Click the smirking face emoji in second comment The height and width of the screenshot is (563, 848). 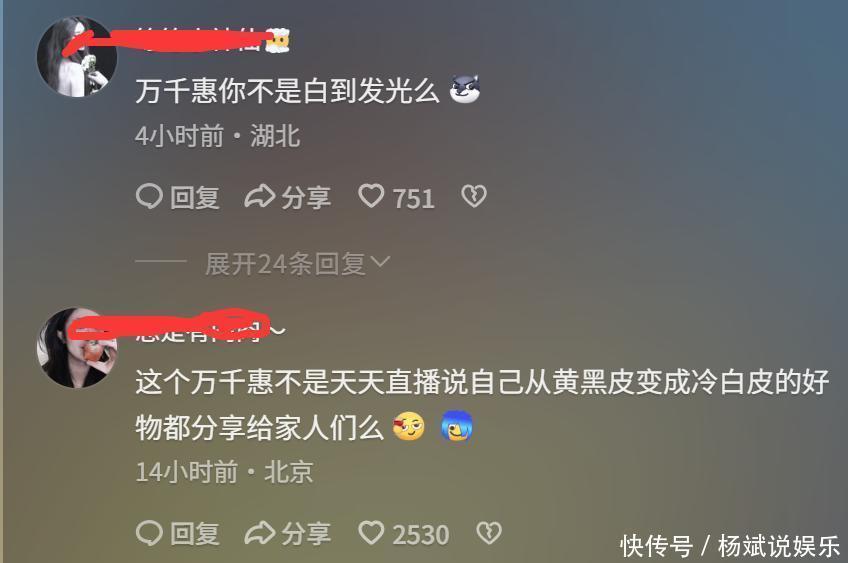tap(409, 426)
